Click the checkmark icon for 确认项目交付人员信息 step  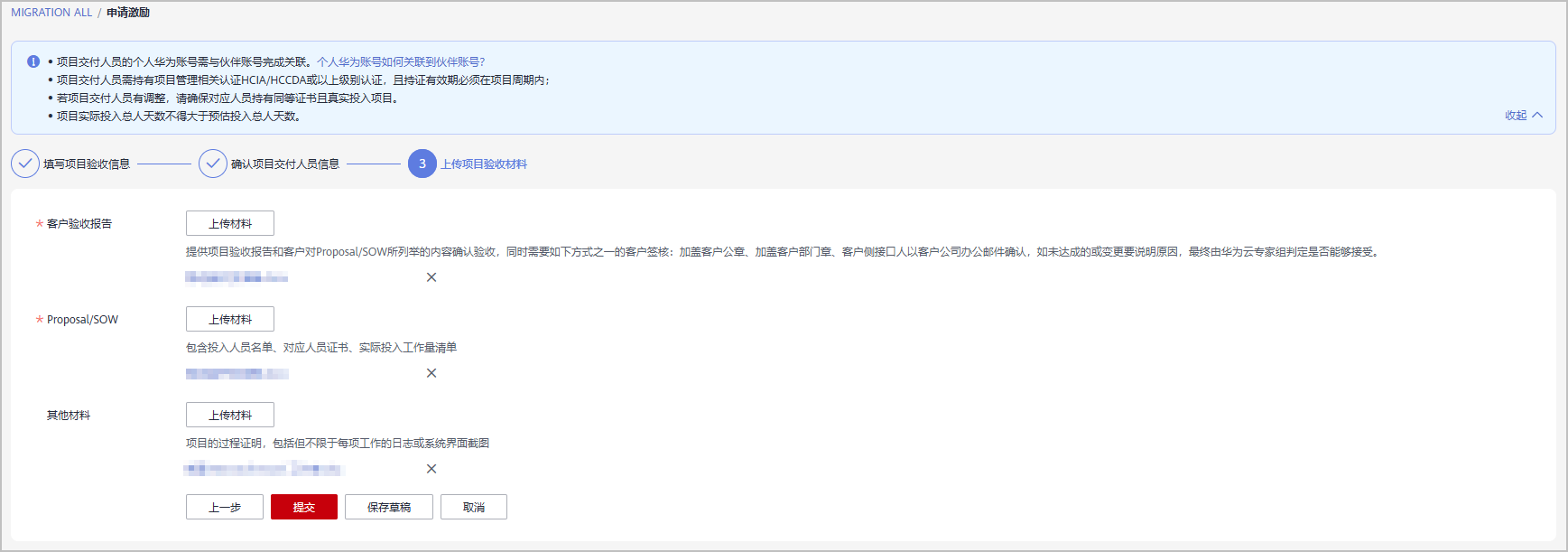point(213,164)
